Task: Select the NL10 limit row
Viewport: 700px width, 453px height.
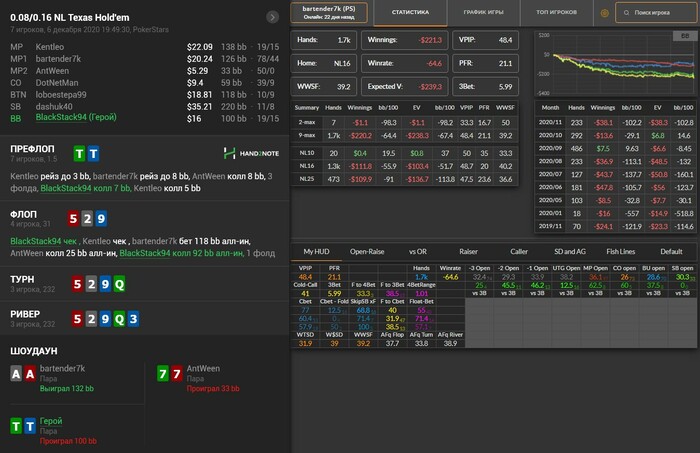Action: coord(404,153)
